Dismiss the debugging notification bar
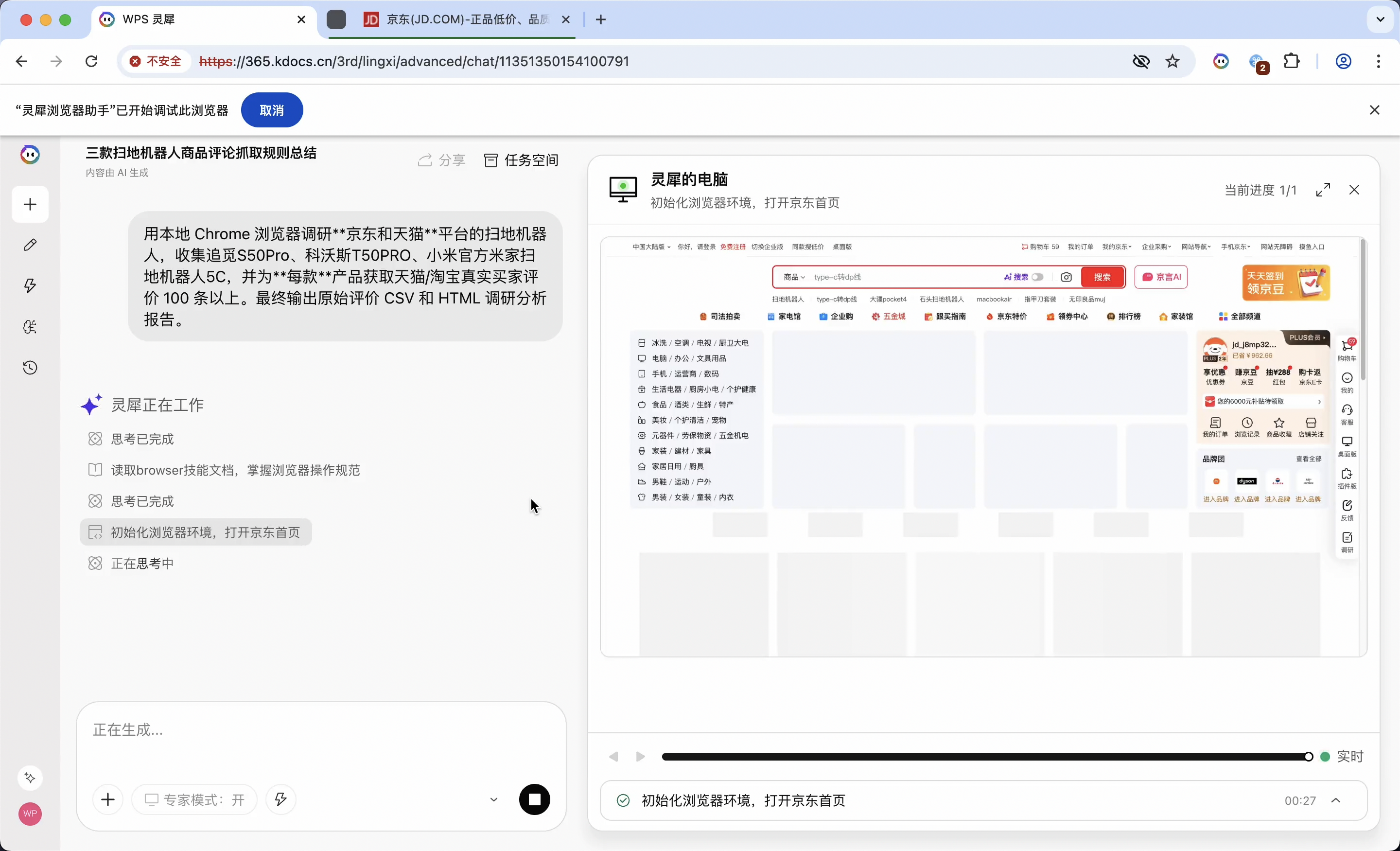1400x851 pixels. 1374,110
